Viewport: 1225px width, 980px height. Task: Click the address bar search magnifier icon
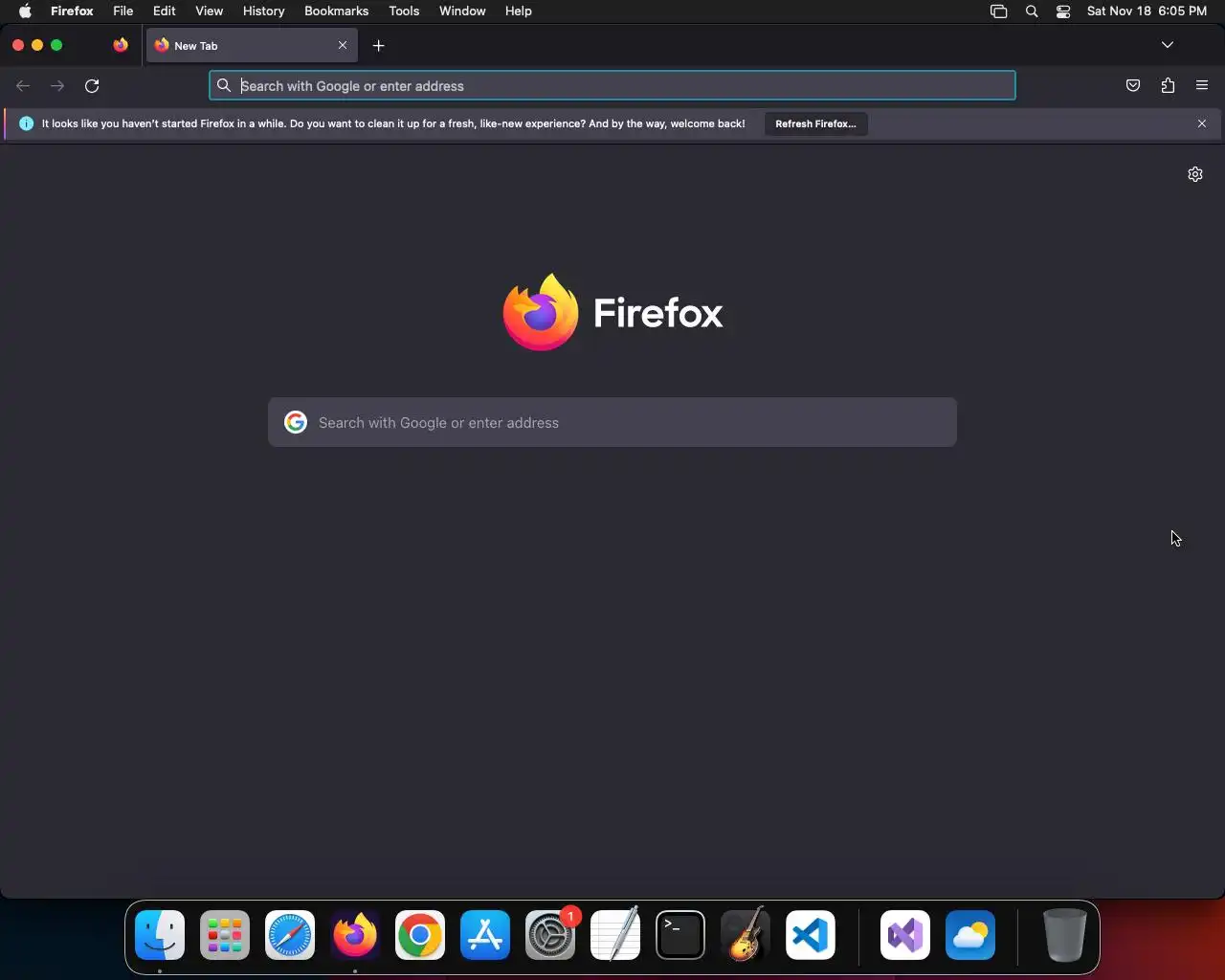point(224,86)
